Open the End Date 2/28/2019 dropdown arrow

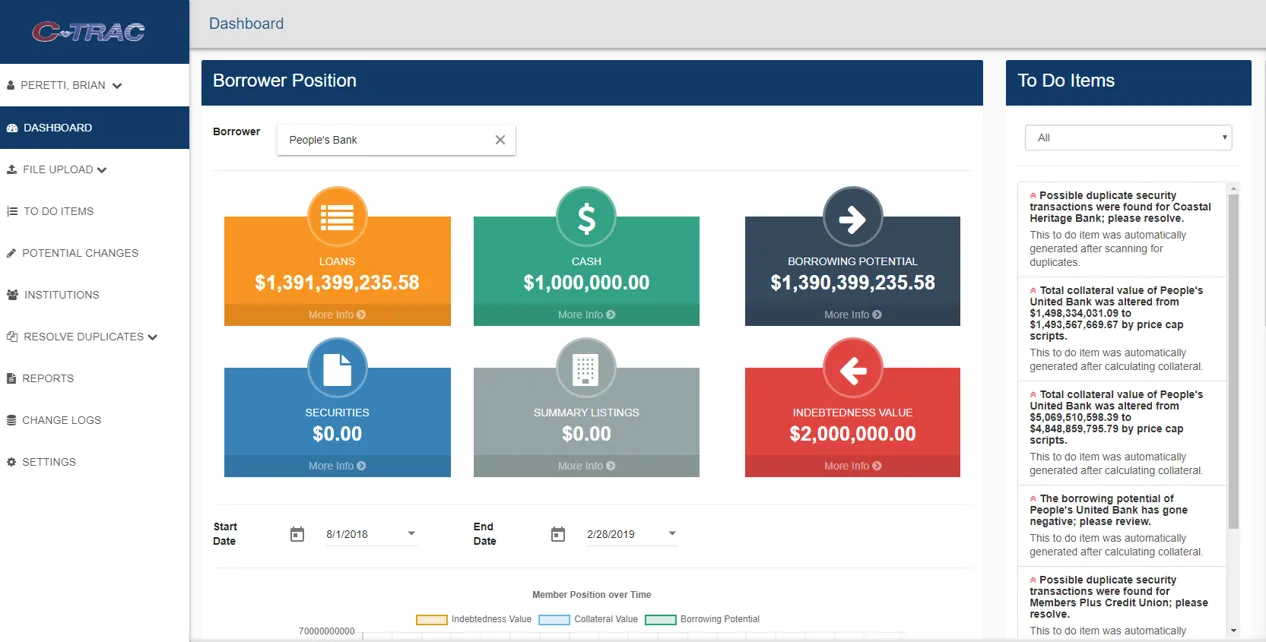[x=672, y=534]
